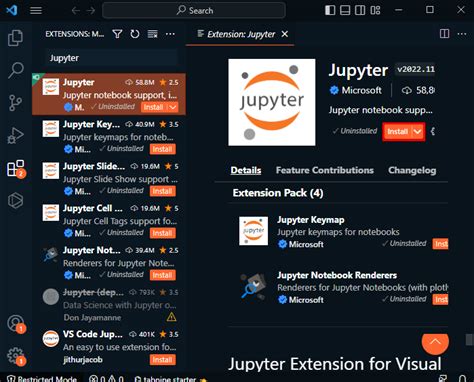474x382 pixels.
Task: Click the VS Code logo icon
Action: (12, 10)
